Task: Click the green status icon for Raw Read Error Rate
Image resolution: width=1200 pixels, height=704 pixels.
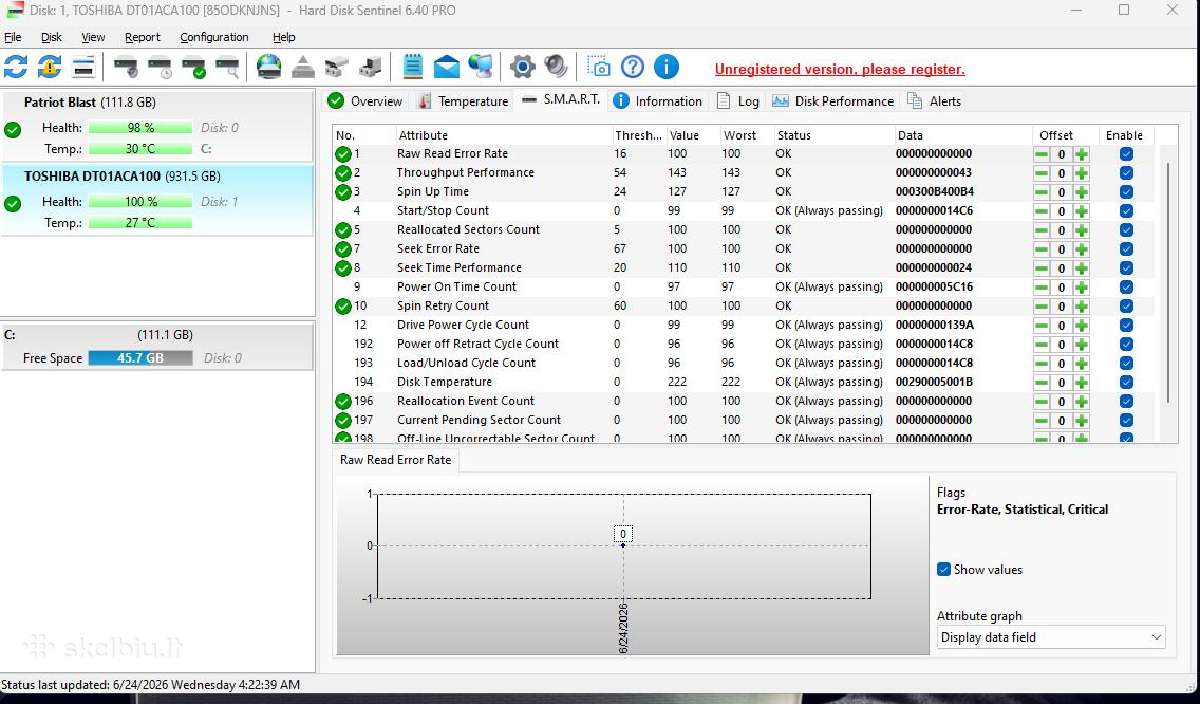Action: click(343, 154)
